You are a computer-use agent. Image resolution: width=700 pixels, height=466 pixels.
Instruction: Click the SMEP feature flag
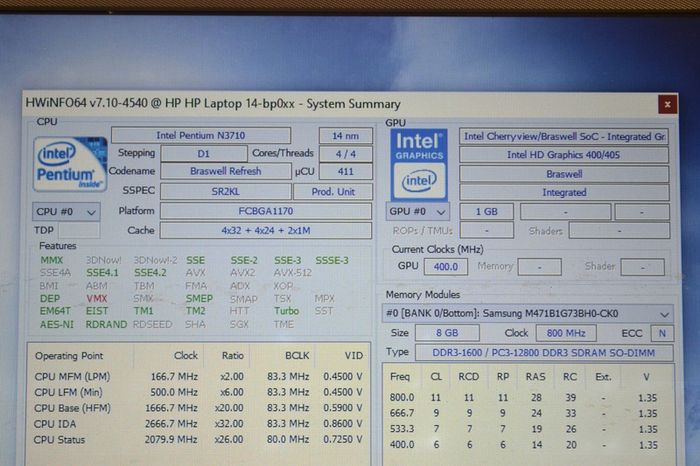pos(199,298)
